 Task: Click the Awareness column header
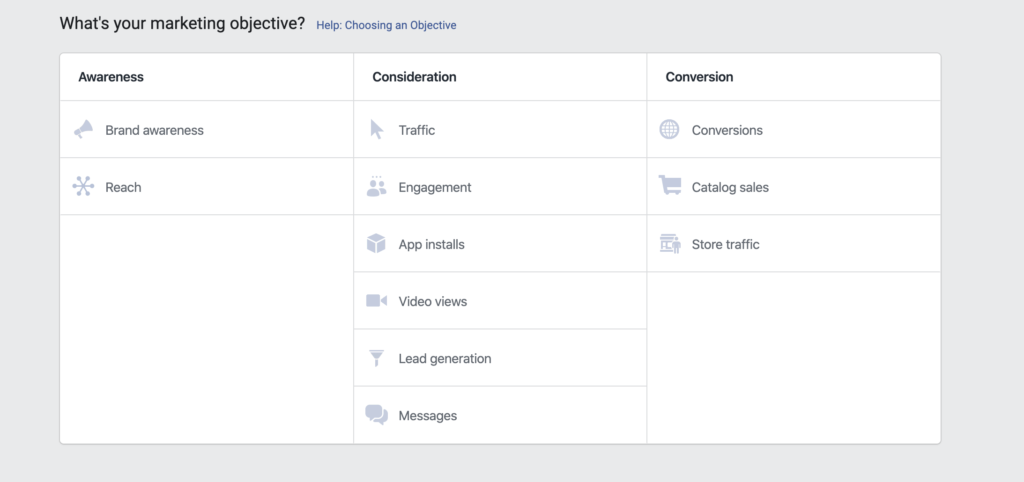(x=111, y=77)
